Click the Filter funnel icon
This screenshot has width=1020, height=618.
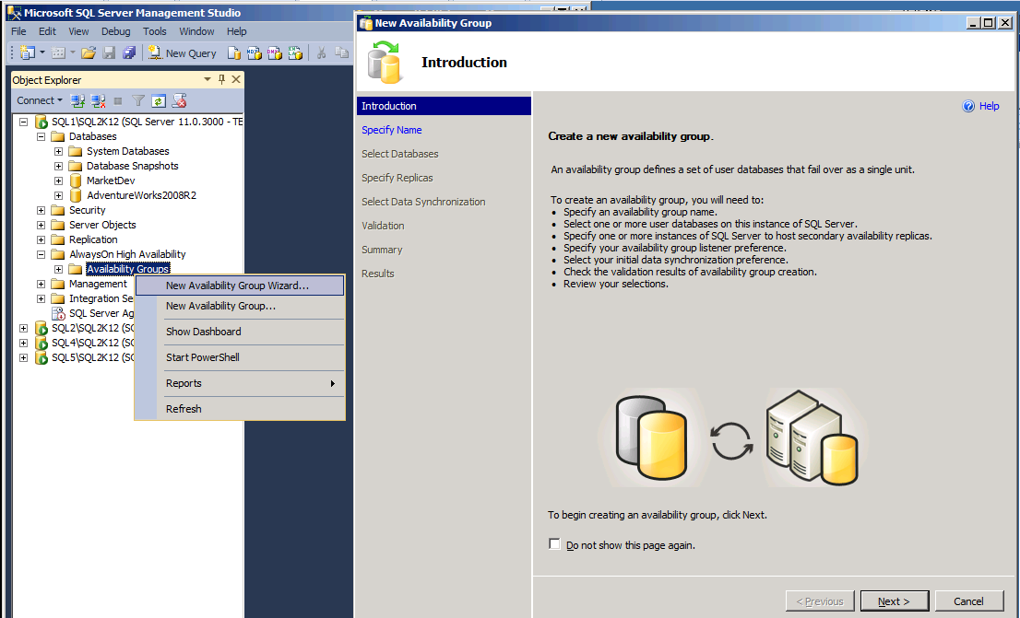click(x=138, y=101)
